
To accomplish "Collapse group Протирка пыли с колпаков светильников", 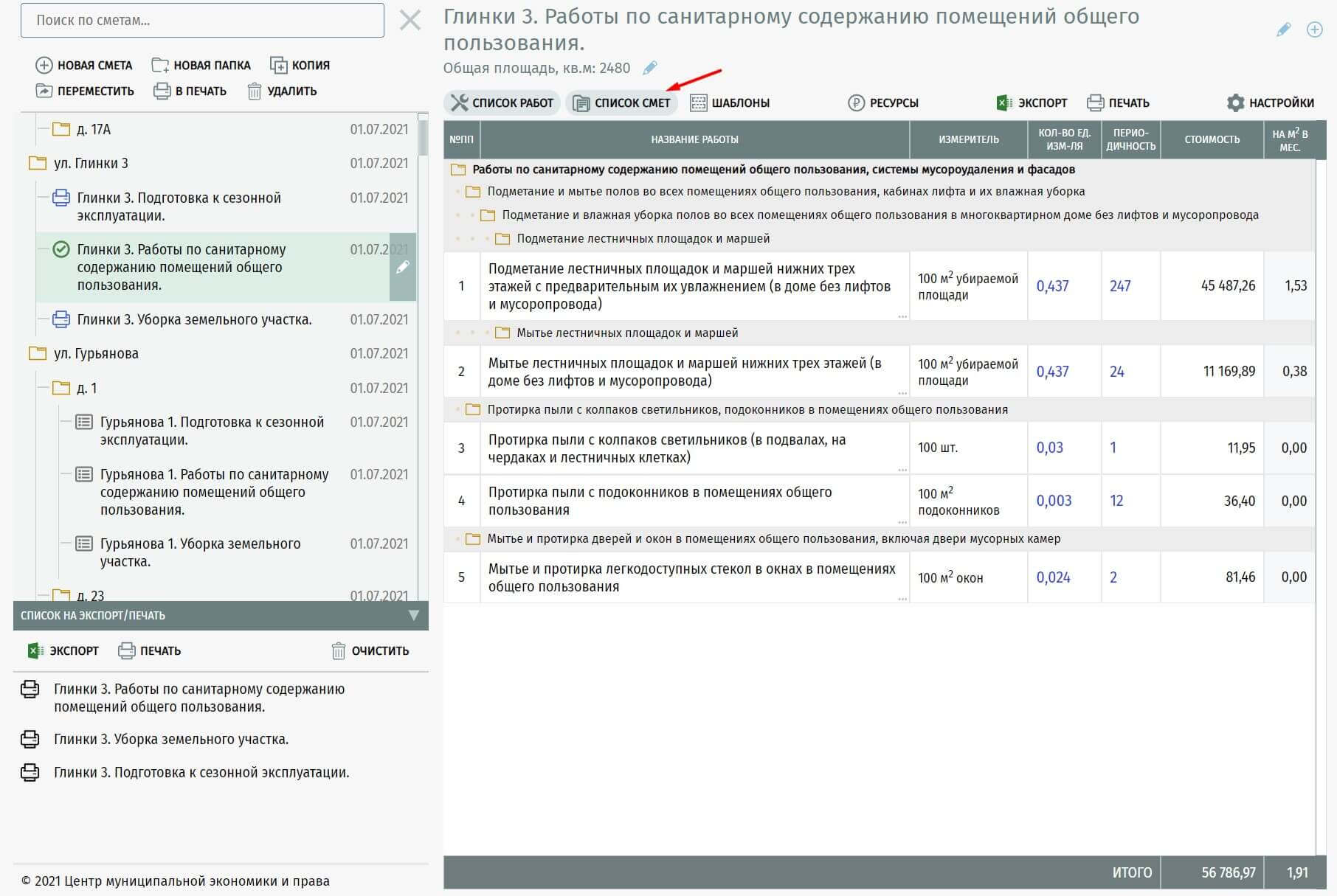I will click(x=473, y=409).
